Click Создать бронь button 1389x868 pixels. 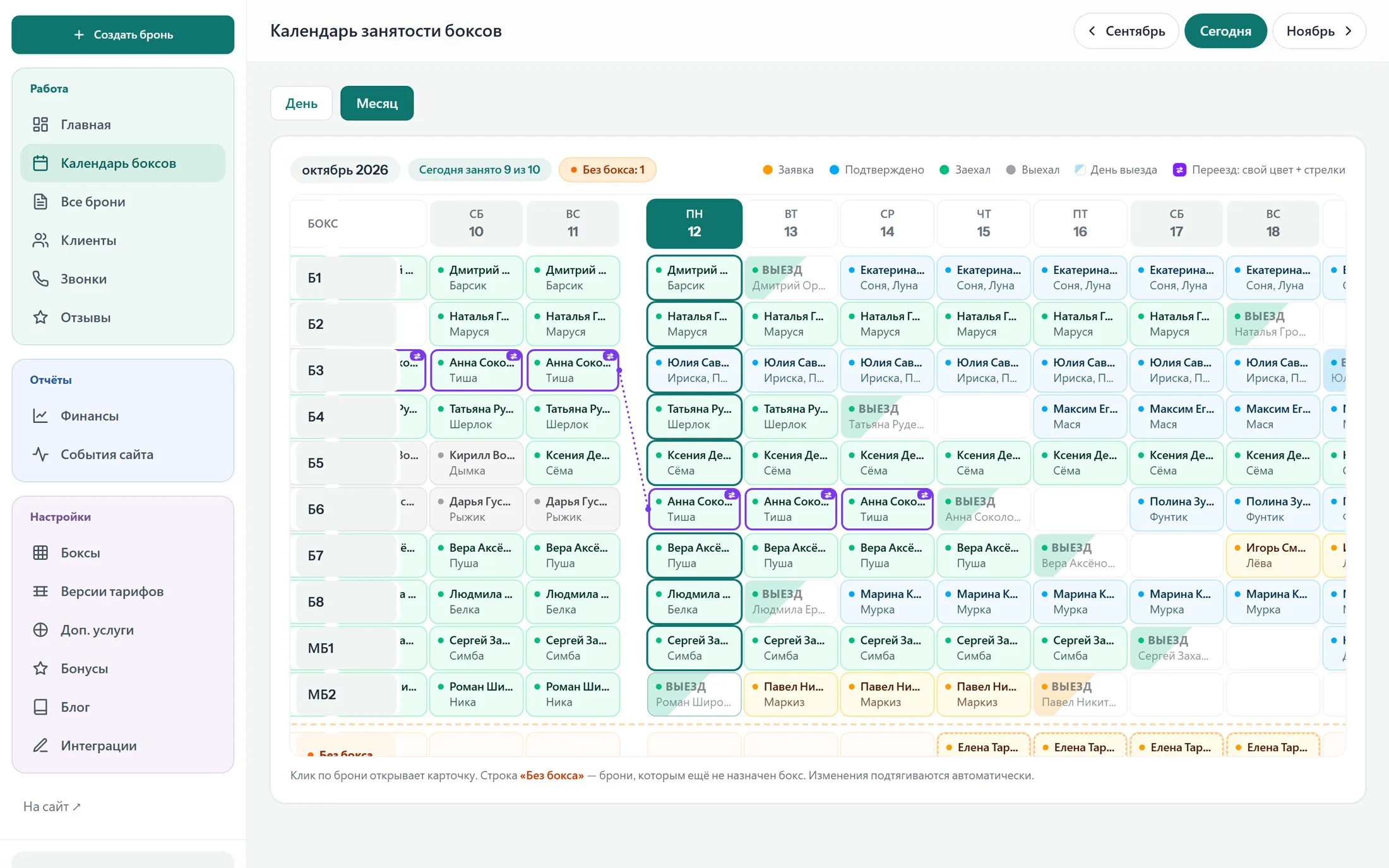(123, 35)
